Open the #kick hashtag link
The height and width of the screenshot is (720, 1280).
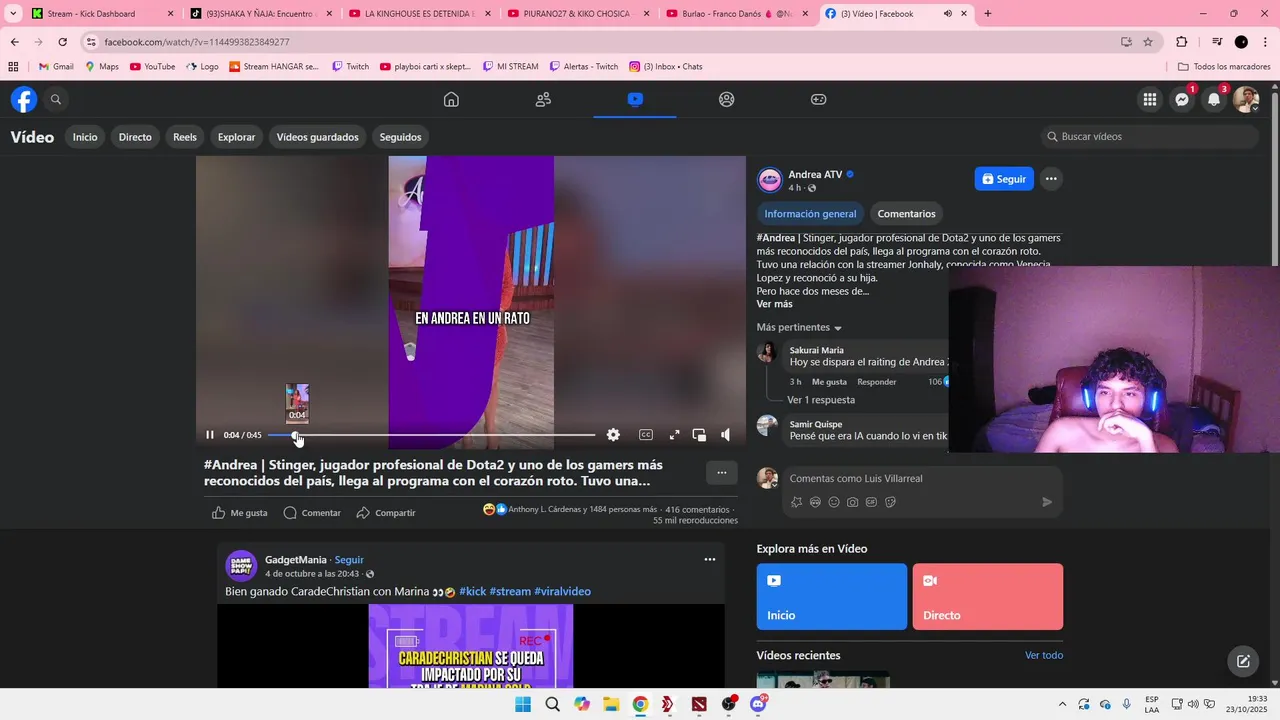coord(472,592)
